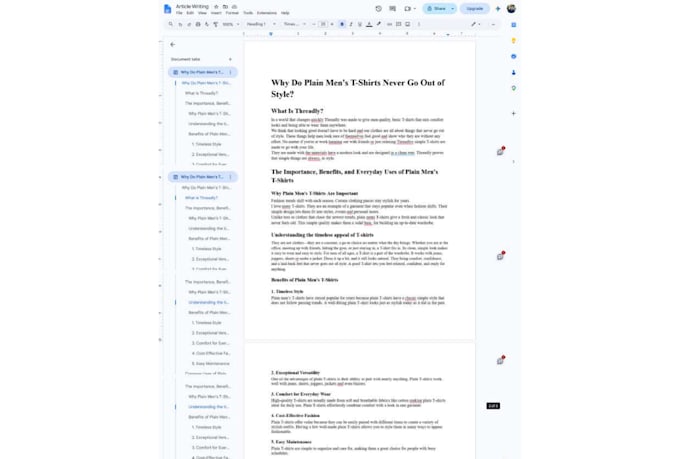Run spelling and grammar check
This screenshot has width=680, height=459.
click(207, 24)
